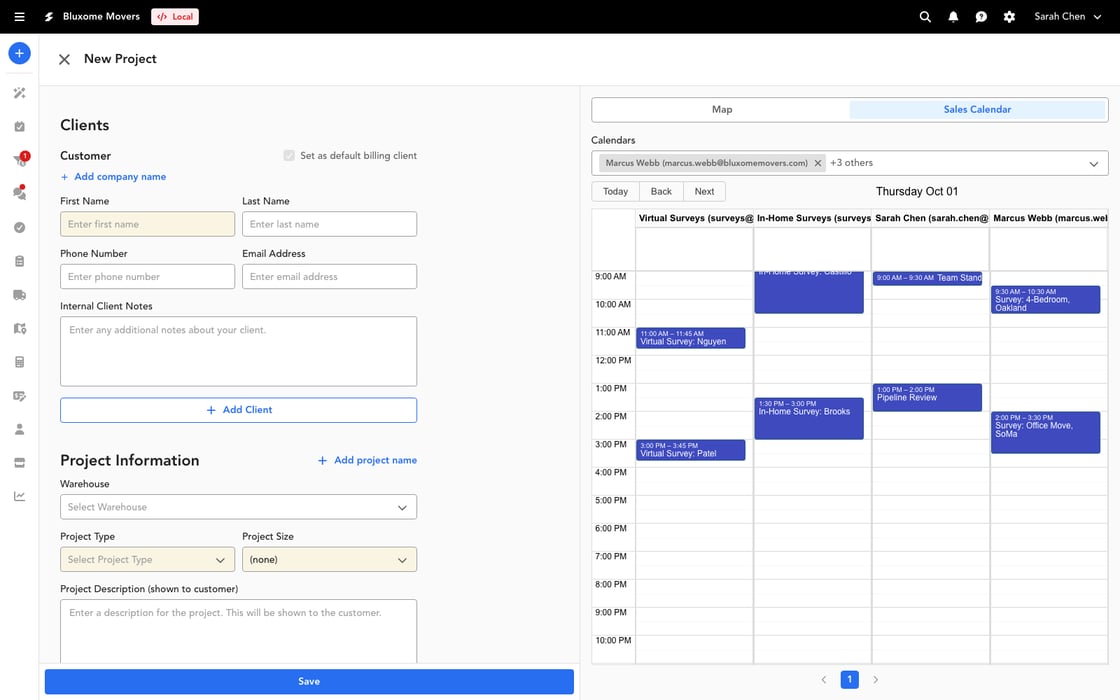Select page 1 in calendar pagination
This screenshot has height=700, width=1120.
pos(849,680)
